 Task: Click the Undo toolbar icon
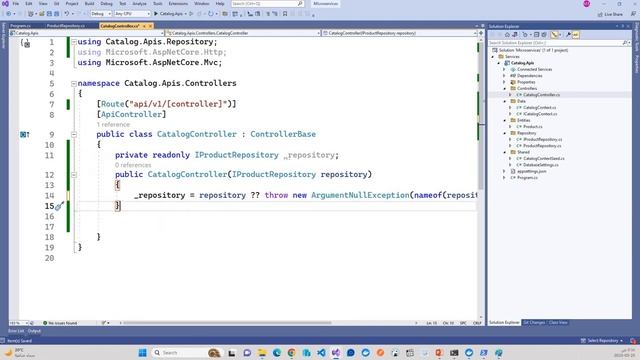(66, 13)
